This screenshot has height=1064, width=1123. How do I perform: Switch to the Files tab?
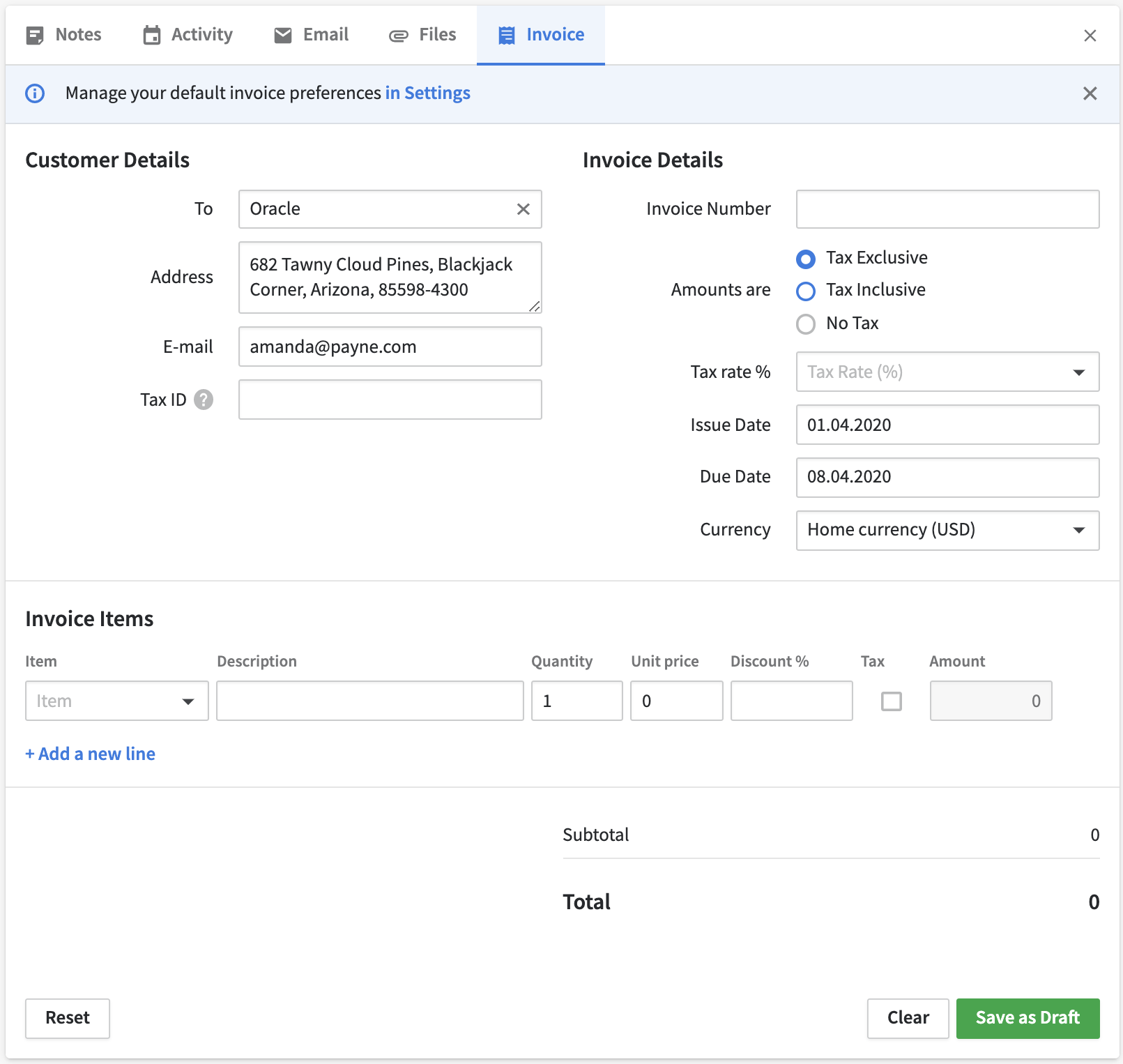tap(422, 35)
